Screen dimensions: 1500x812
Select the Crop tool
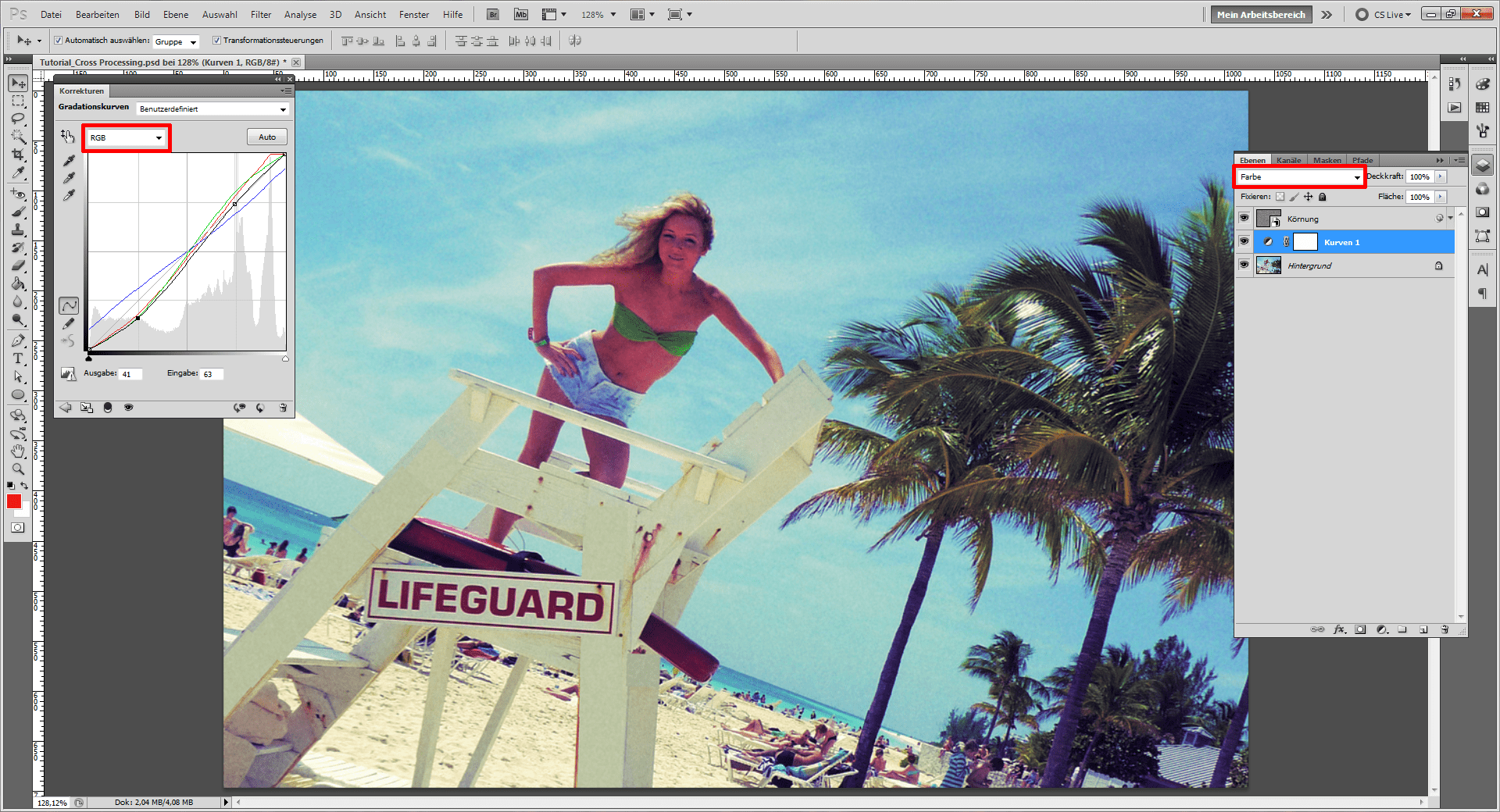[x=17, y=155]
